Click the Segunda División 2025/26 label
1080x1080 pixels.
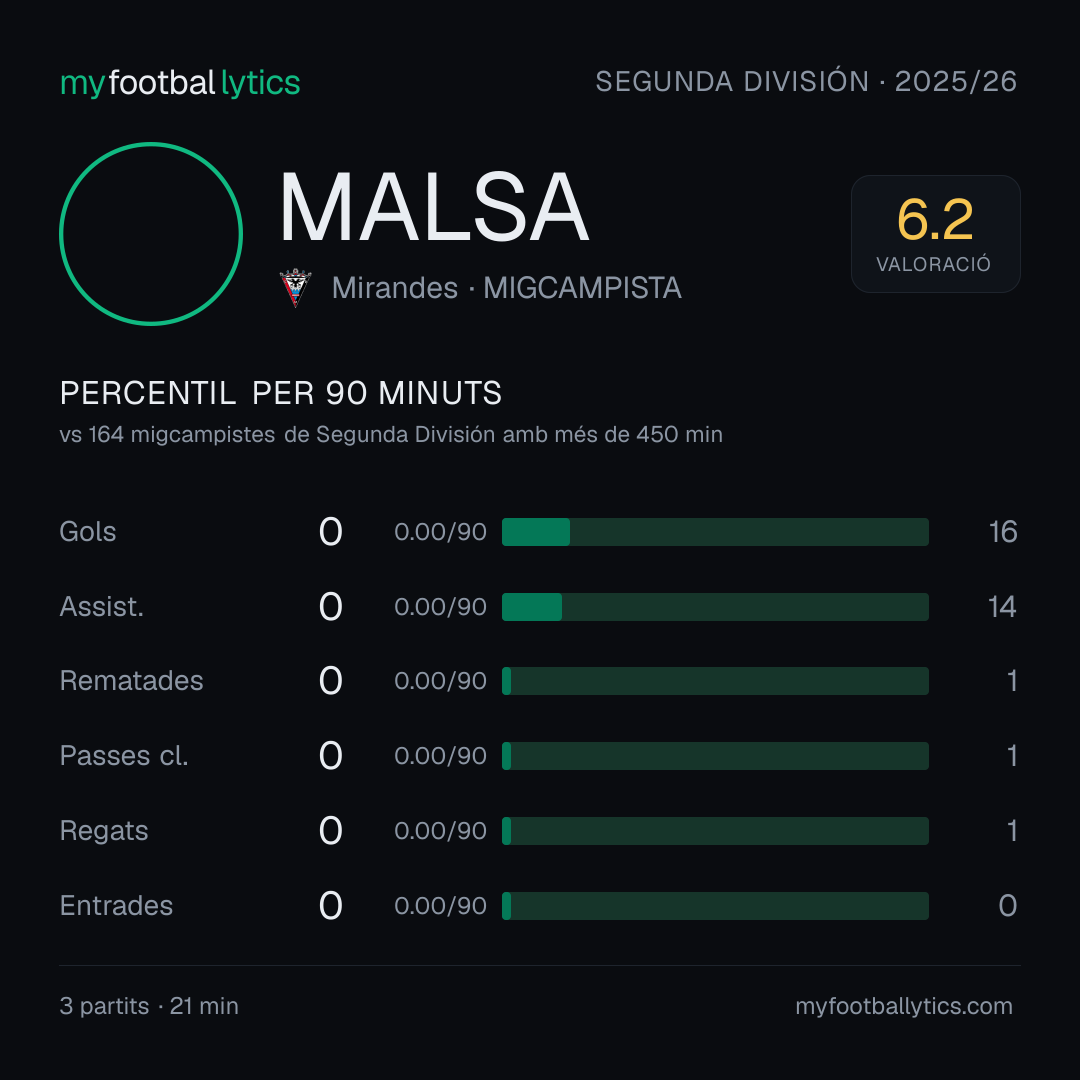806,81
